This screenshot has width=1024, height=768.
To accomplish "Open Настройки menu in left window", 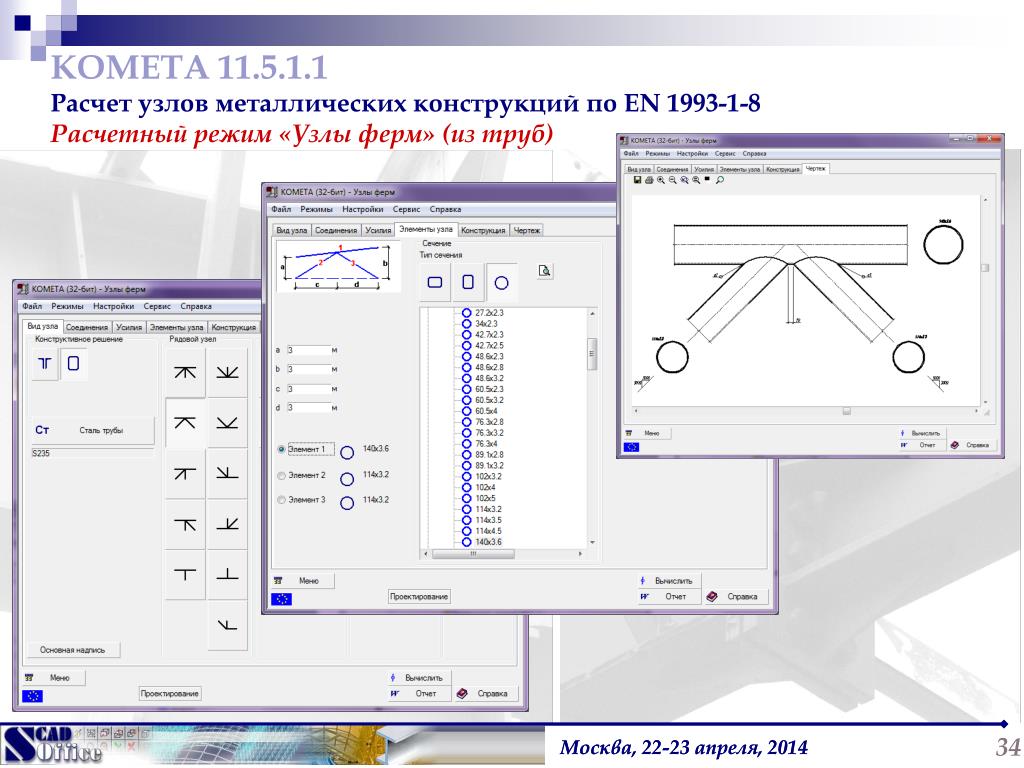I will [113, 306].
